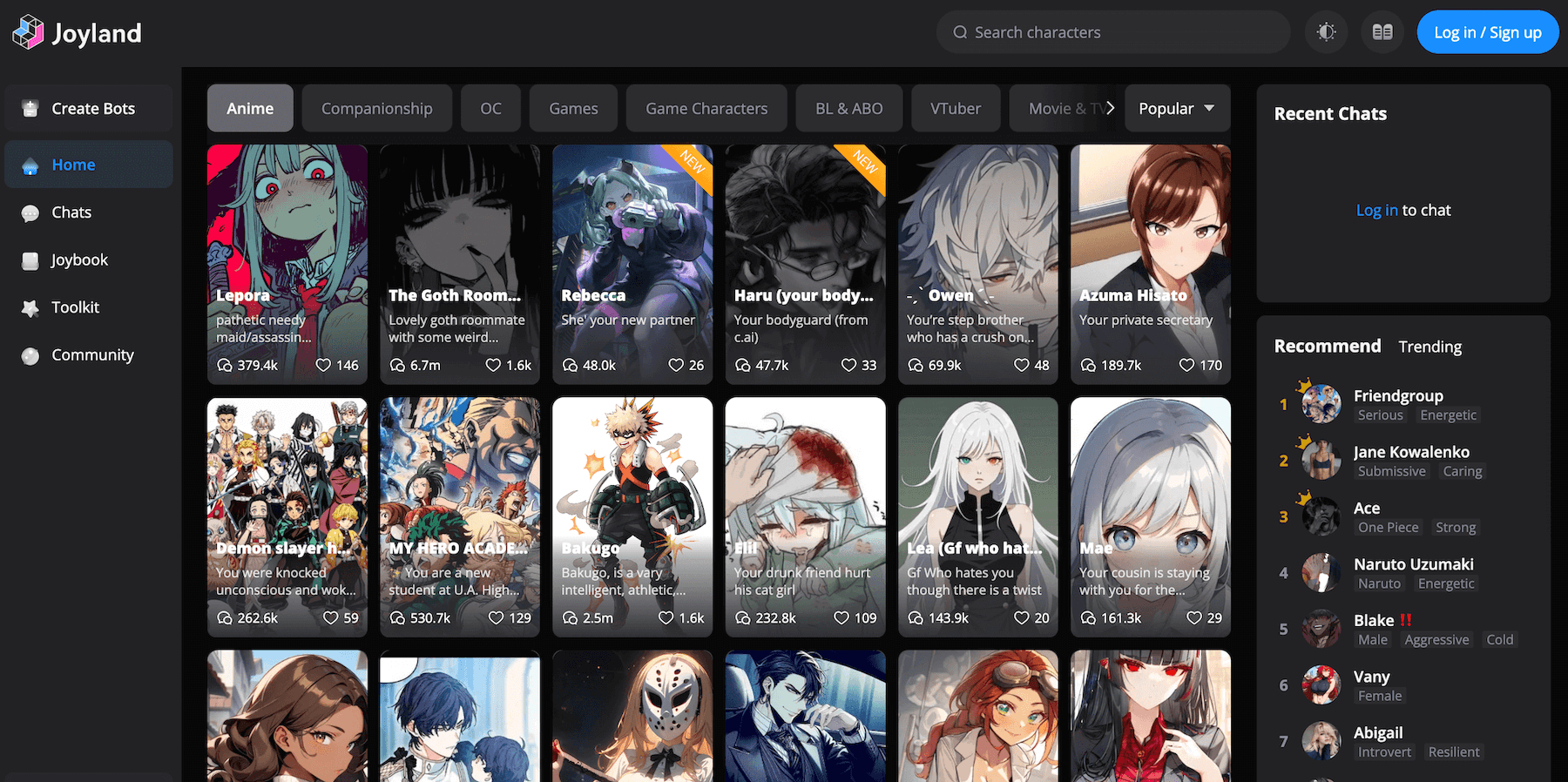Click heart icon on Haru card
Screen dimensions: 1568x782
[848, 365]
